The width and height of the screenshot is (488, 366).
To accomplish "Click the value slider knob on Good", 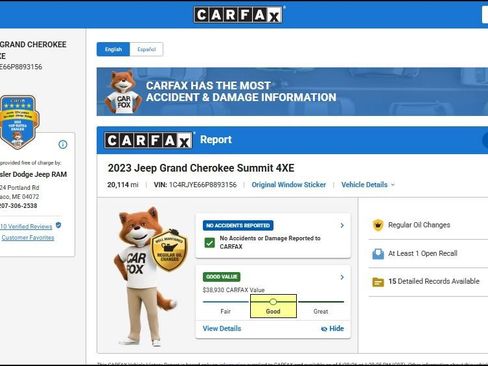I will coord(273,302).
